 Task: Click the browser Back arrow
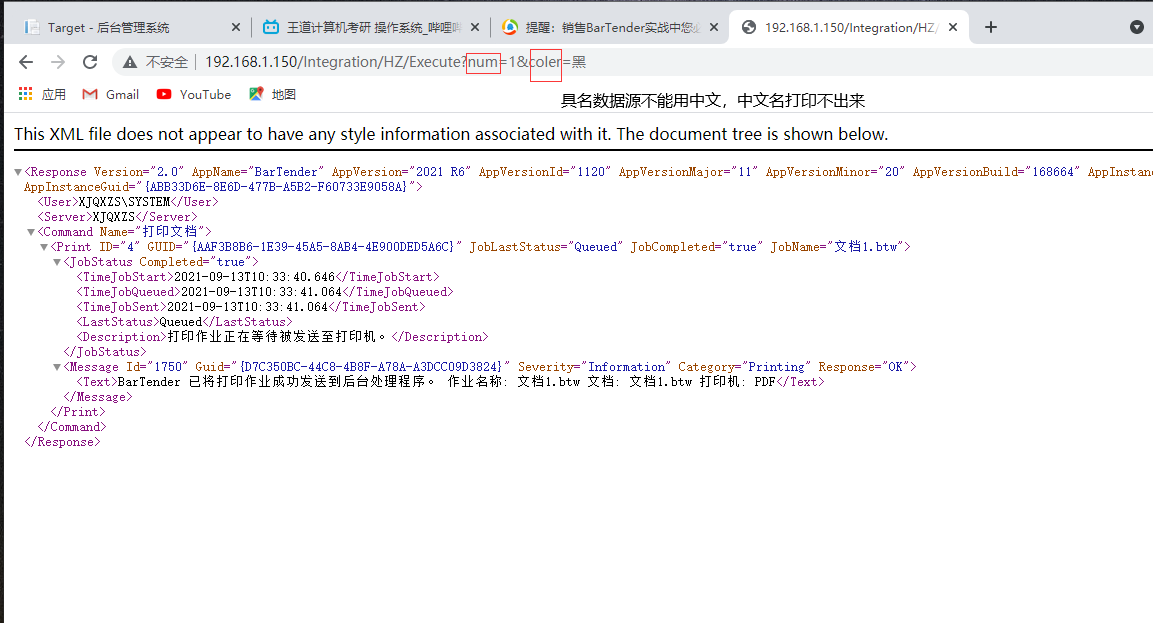pos(26,62)
